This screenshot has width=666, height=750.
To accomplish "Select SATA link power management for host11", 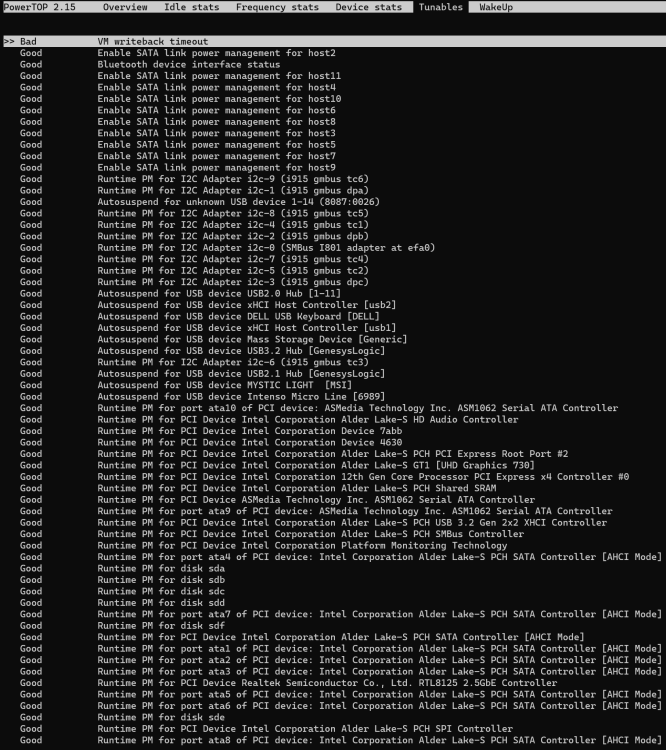I will click(180, 76).
